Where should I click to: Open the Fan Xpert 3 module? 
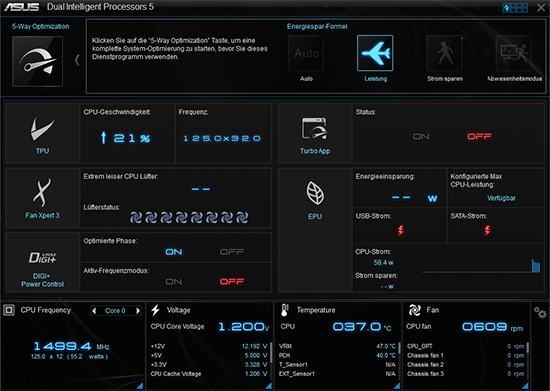42,198
